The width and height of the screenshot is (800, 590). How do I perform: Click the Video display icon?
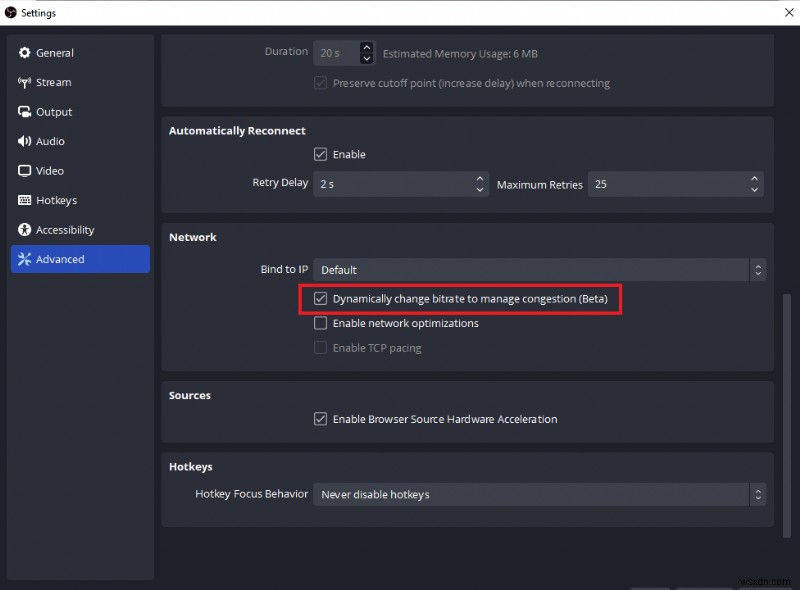(24, 170)
